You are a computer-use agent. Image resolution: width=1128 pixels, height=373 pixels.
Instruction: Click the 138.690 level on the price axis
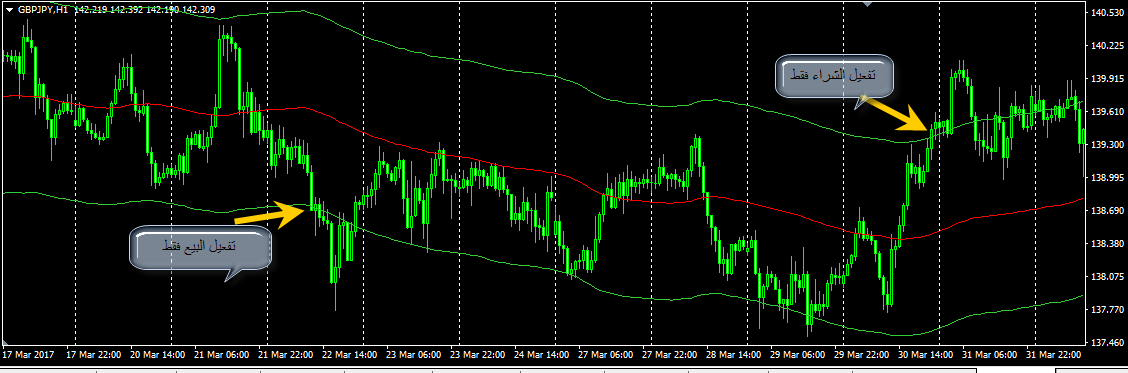click(x=1107, y=211)
